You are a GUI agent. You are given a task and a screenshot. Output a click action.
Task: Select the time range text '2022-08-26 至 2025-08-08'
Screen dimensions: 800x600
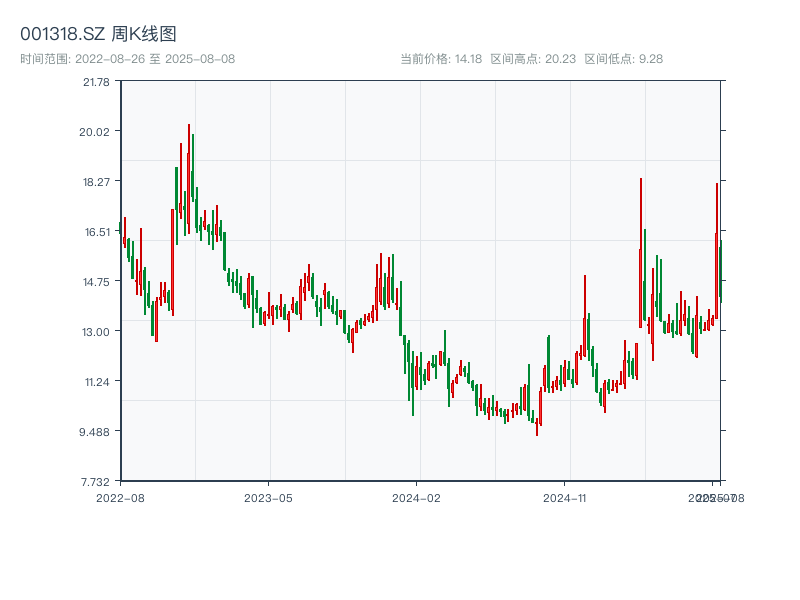[155, 59]
